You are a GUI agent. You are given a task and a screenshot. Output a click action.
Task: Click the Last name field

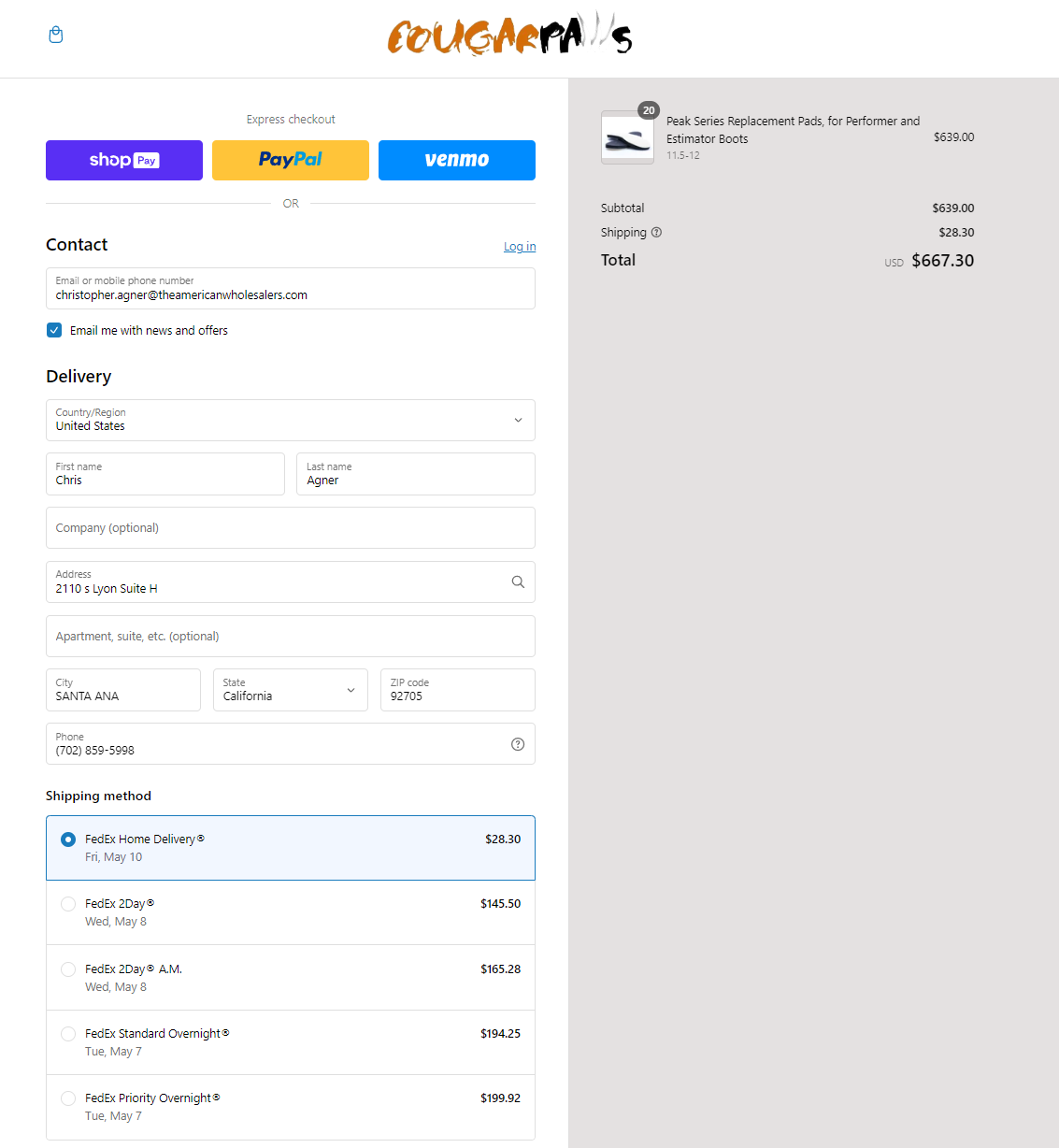(x=416, y=474)
